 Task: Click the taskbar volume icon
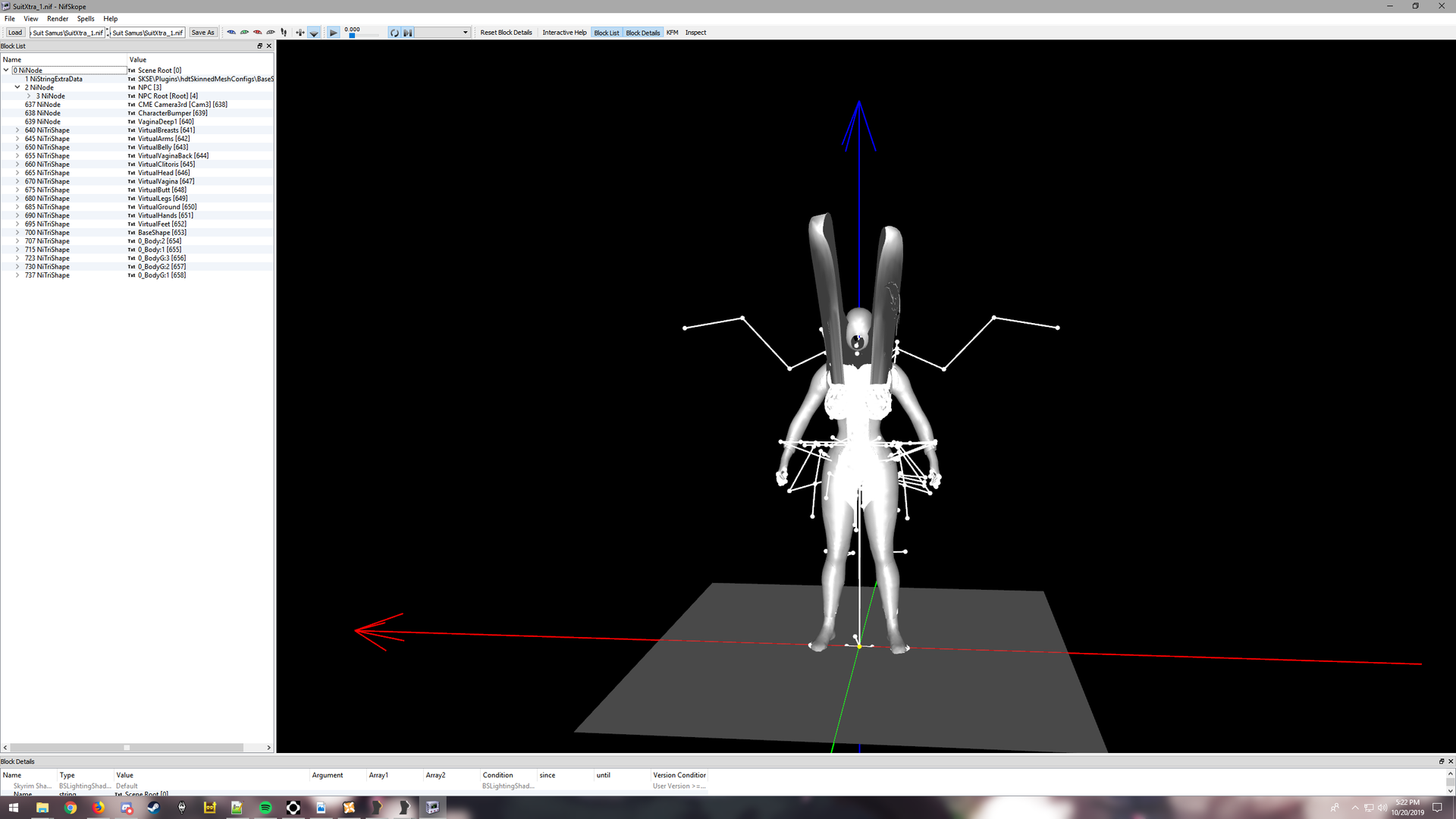click(1382, 808)
